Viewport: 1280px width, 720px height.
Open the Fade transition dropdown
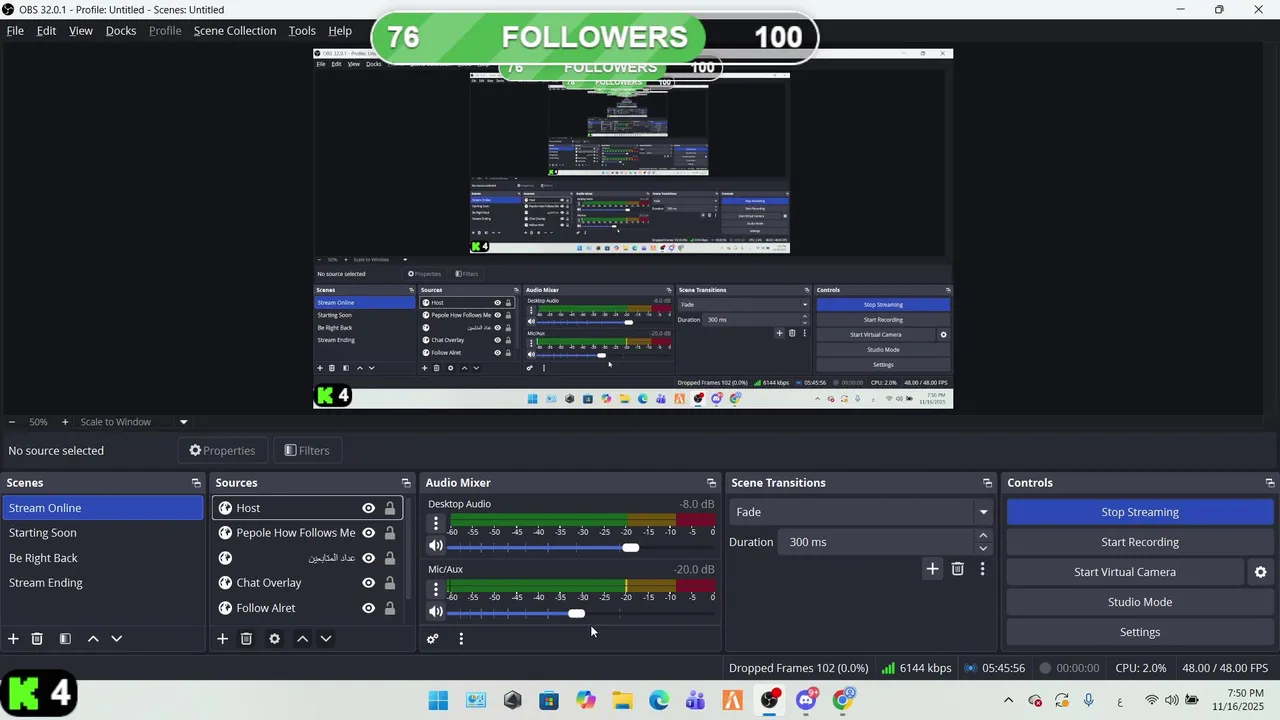pyautogui.click(x=861, y=512)
